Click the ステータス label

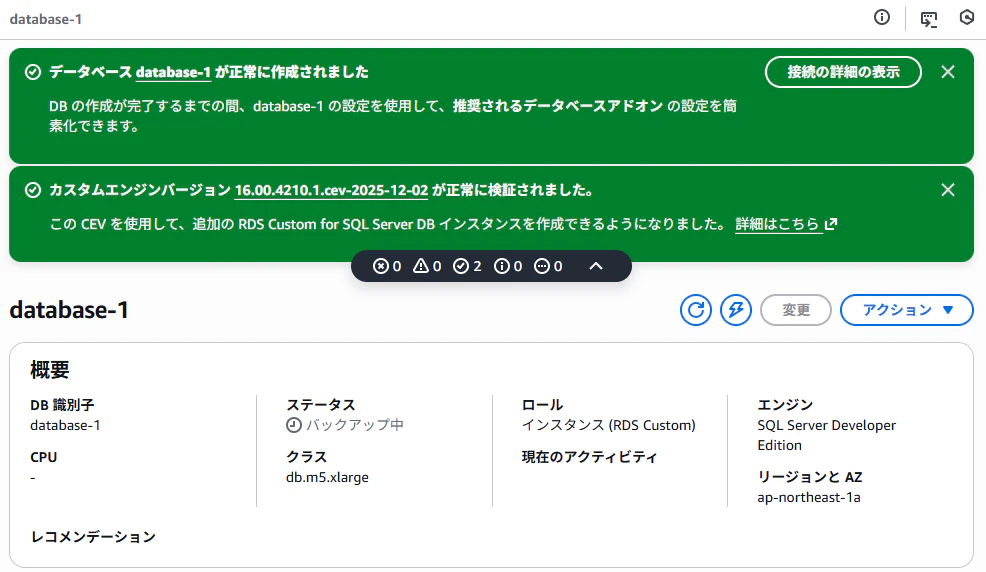pyautogui.click(x=321, y=405)
